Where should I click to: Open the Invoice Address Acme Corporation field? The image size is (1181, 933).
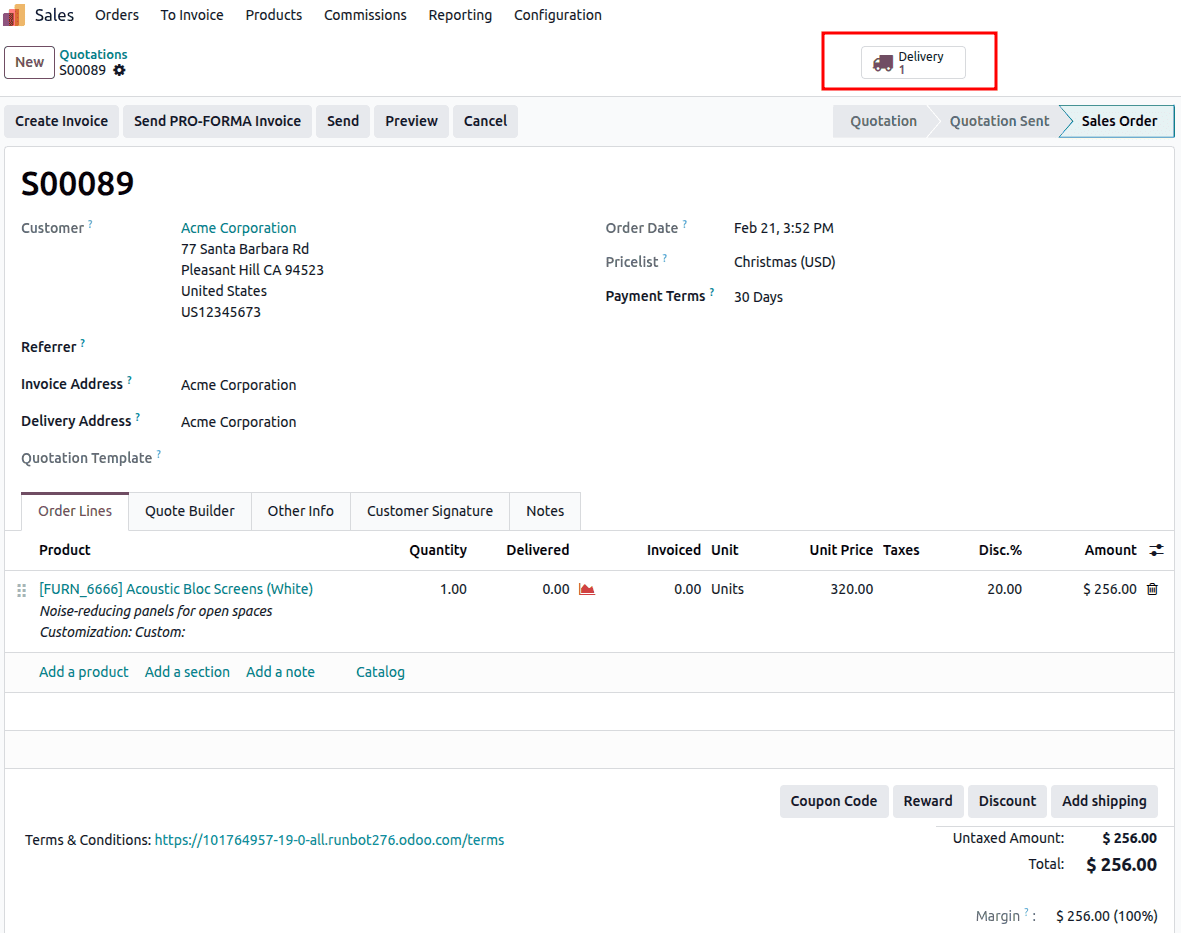point(239,385)
